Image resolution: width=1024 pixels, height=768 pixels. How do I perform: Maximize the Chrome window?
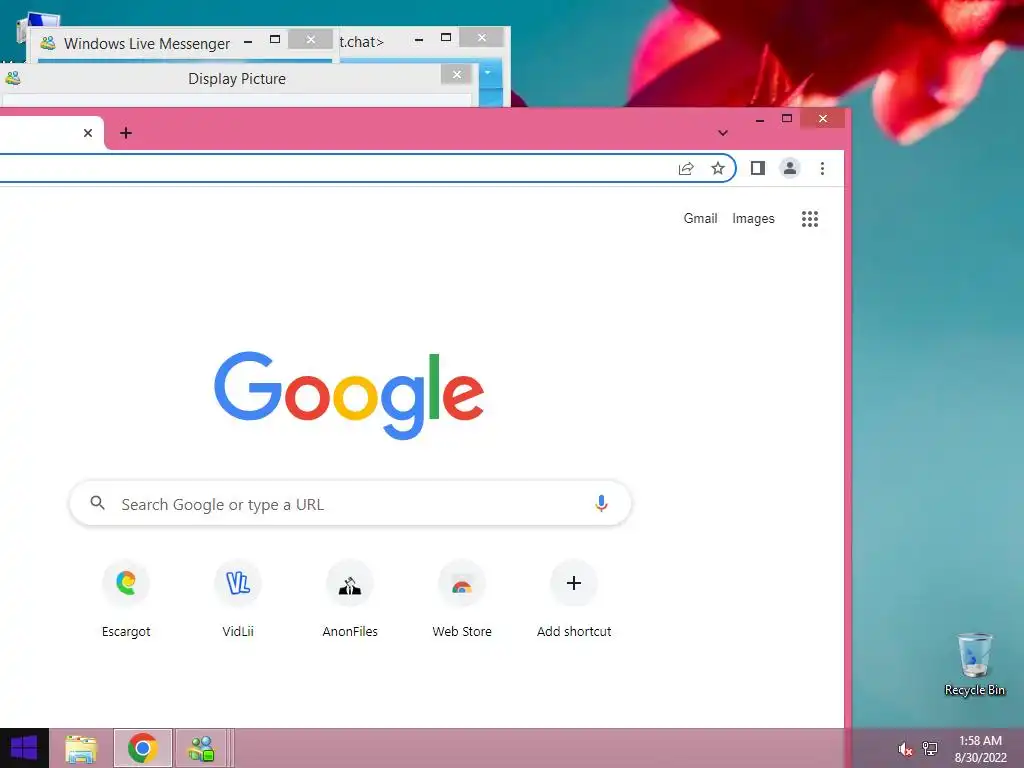(787, 119)
